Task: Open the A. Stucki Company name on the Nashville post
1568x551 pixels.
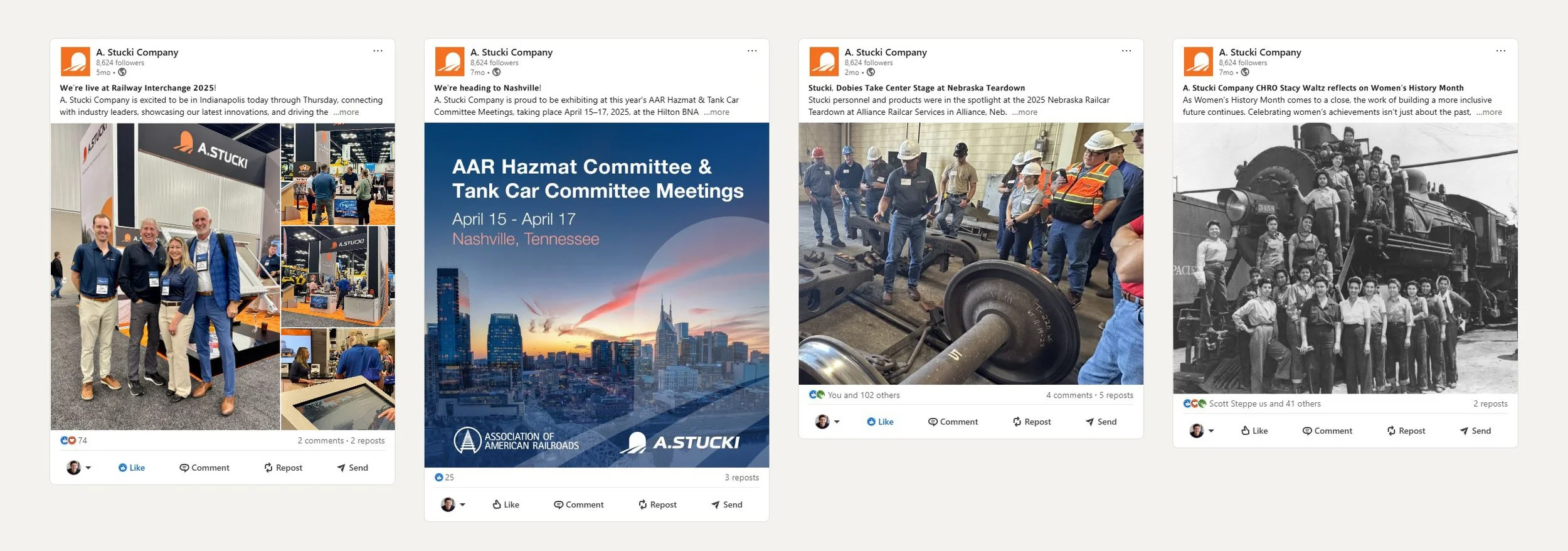Action: coord(511,52)
